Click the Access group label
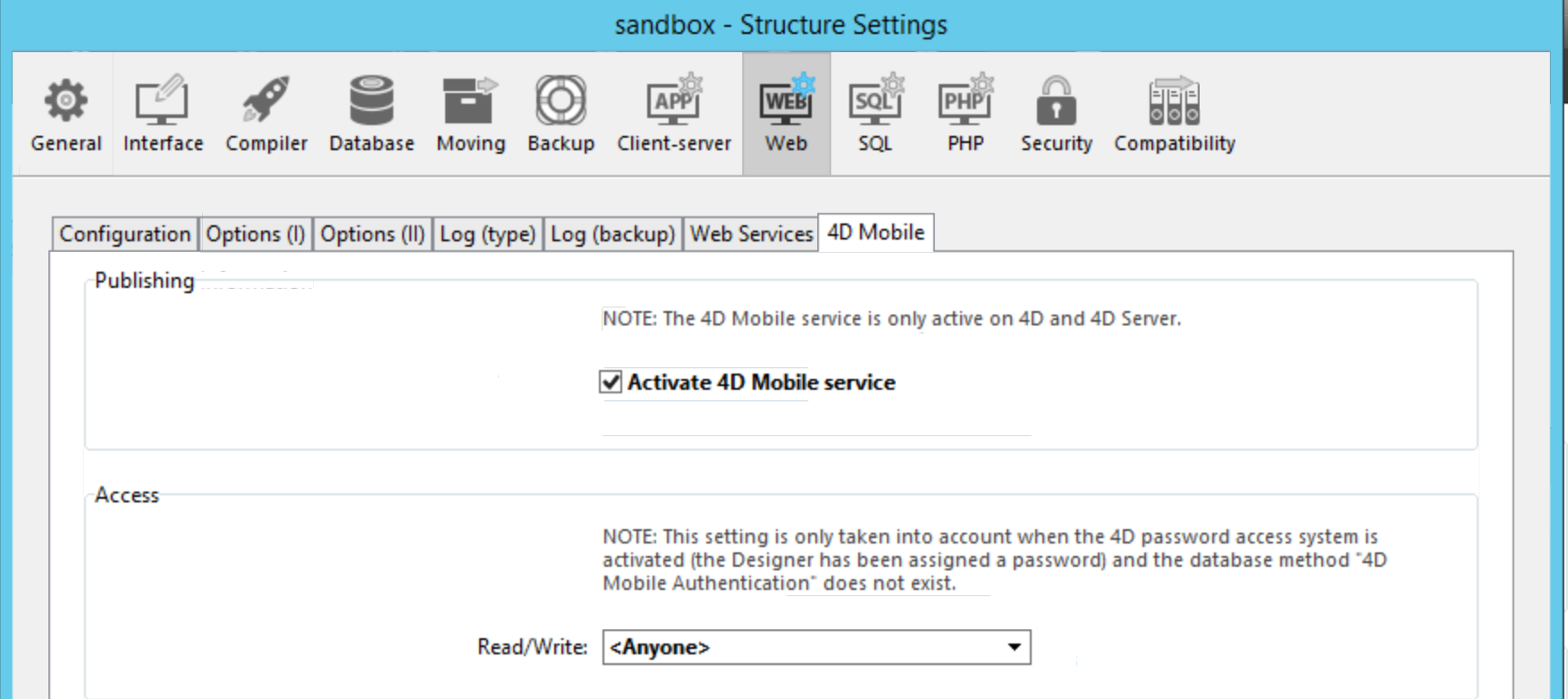 click(127, 495)
